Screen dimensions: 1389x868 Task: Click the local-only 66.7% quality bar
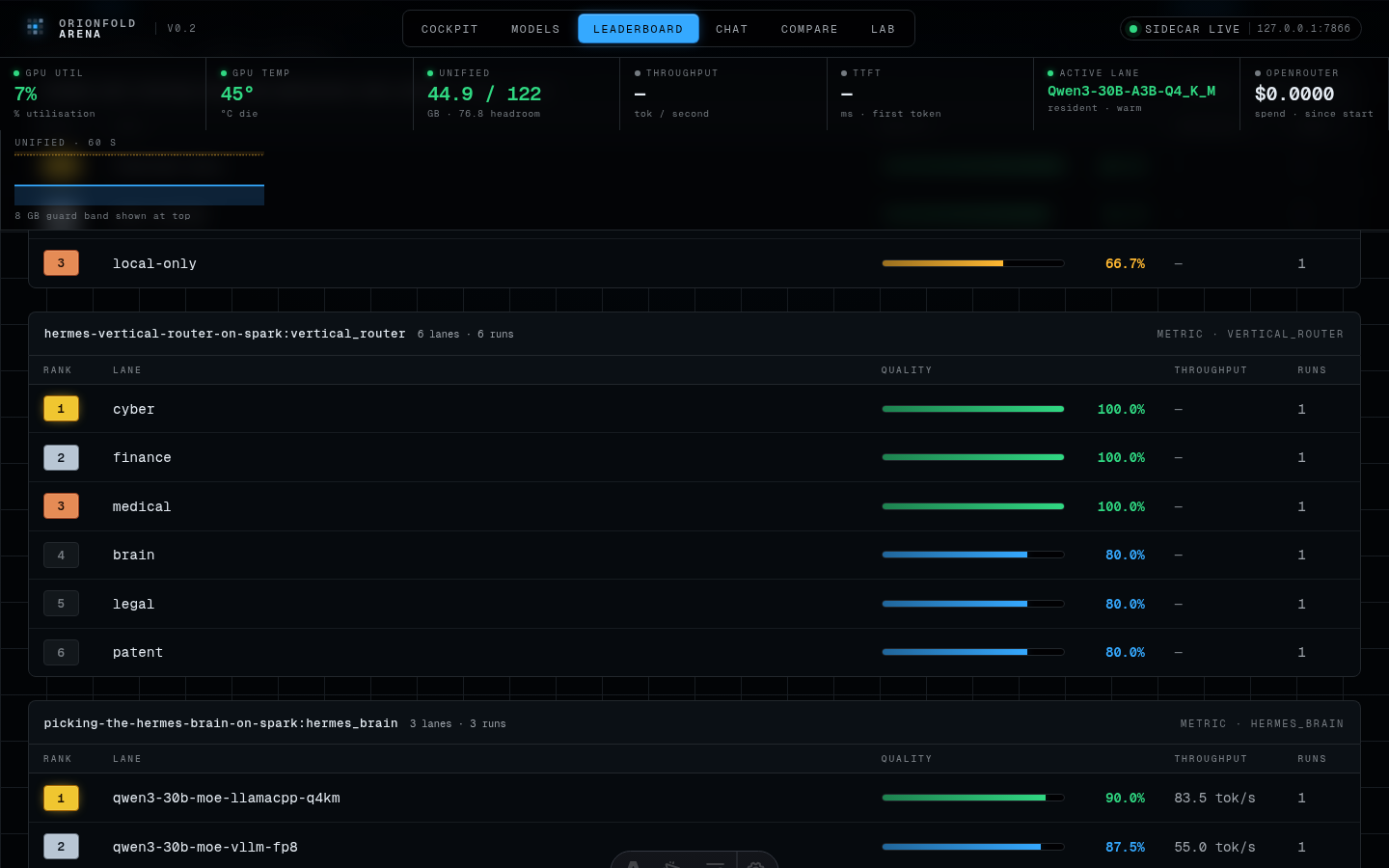tap(972, 263)
